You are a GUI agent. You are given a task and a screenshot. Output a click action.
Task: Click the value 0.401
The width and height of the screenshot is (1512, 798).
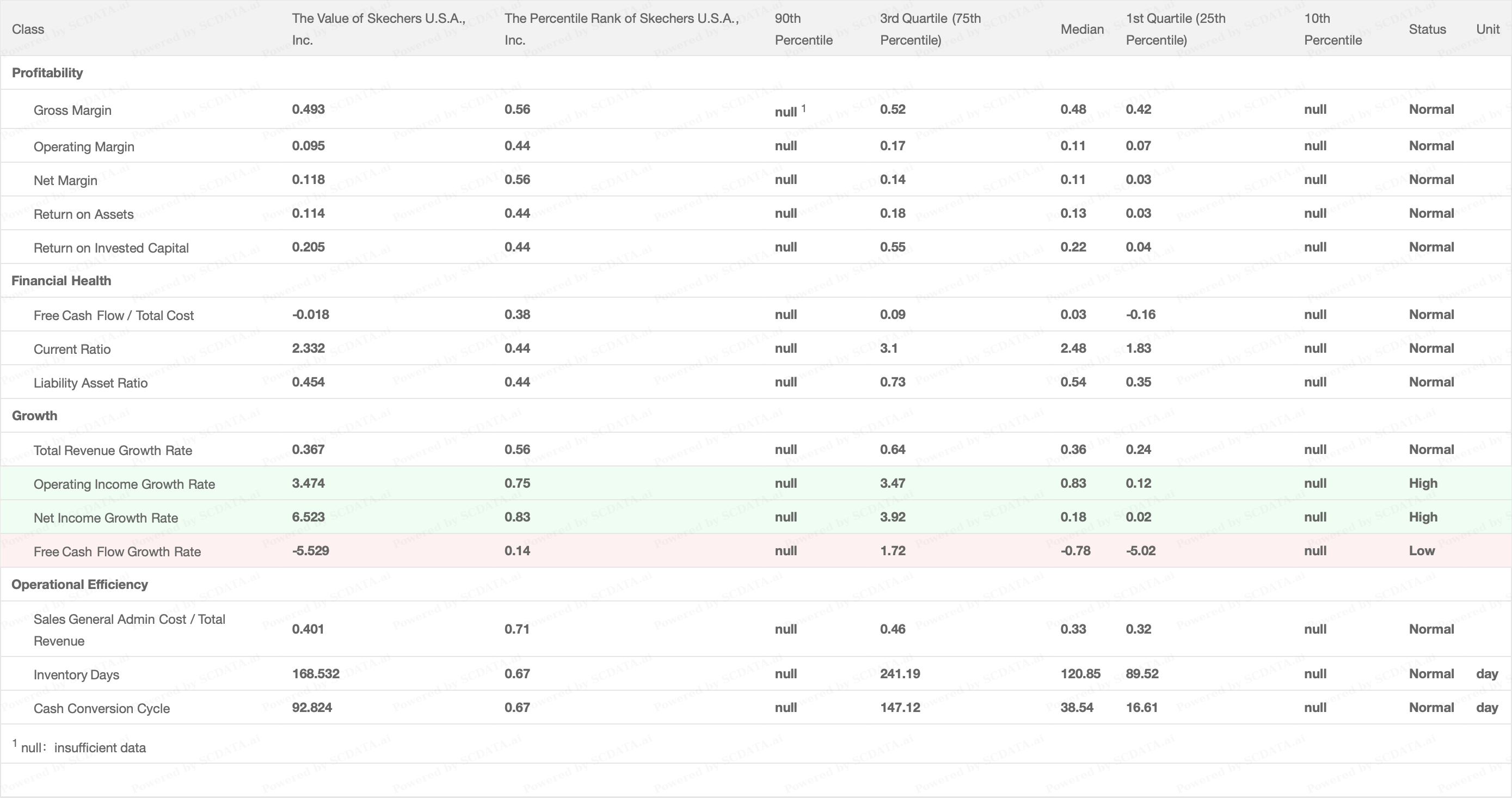pos(308,629)
